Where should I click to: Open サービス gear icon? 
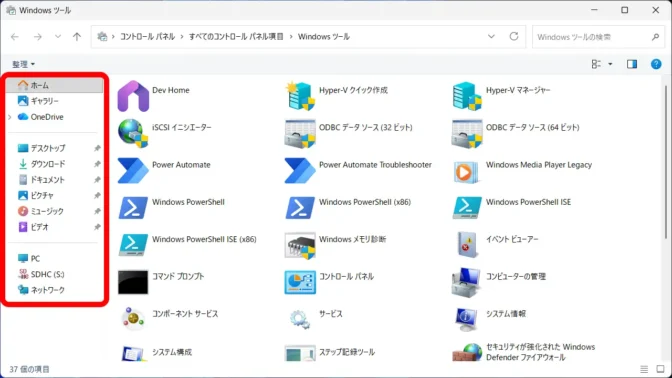tap(300, 319)
